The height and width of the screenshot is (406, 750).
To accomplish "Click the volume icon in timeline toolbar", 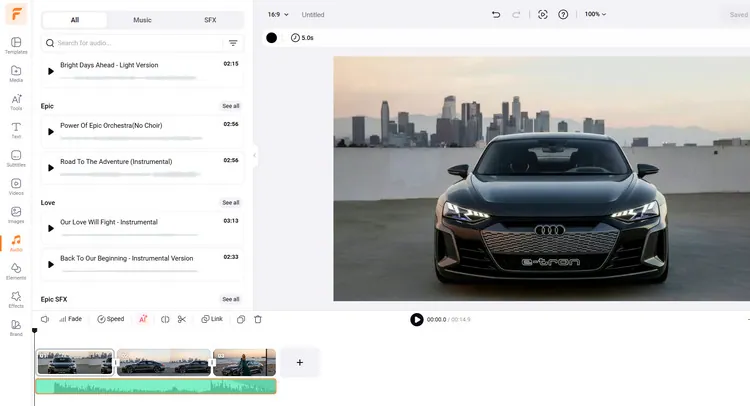I will [45, 319].
